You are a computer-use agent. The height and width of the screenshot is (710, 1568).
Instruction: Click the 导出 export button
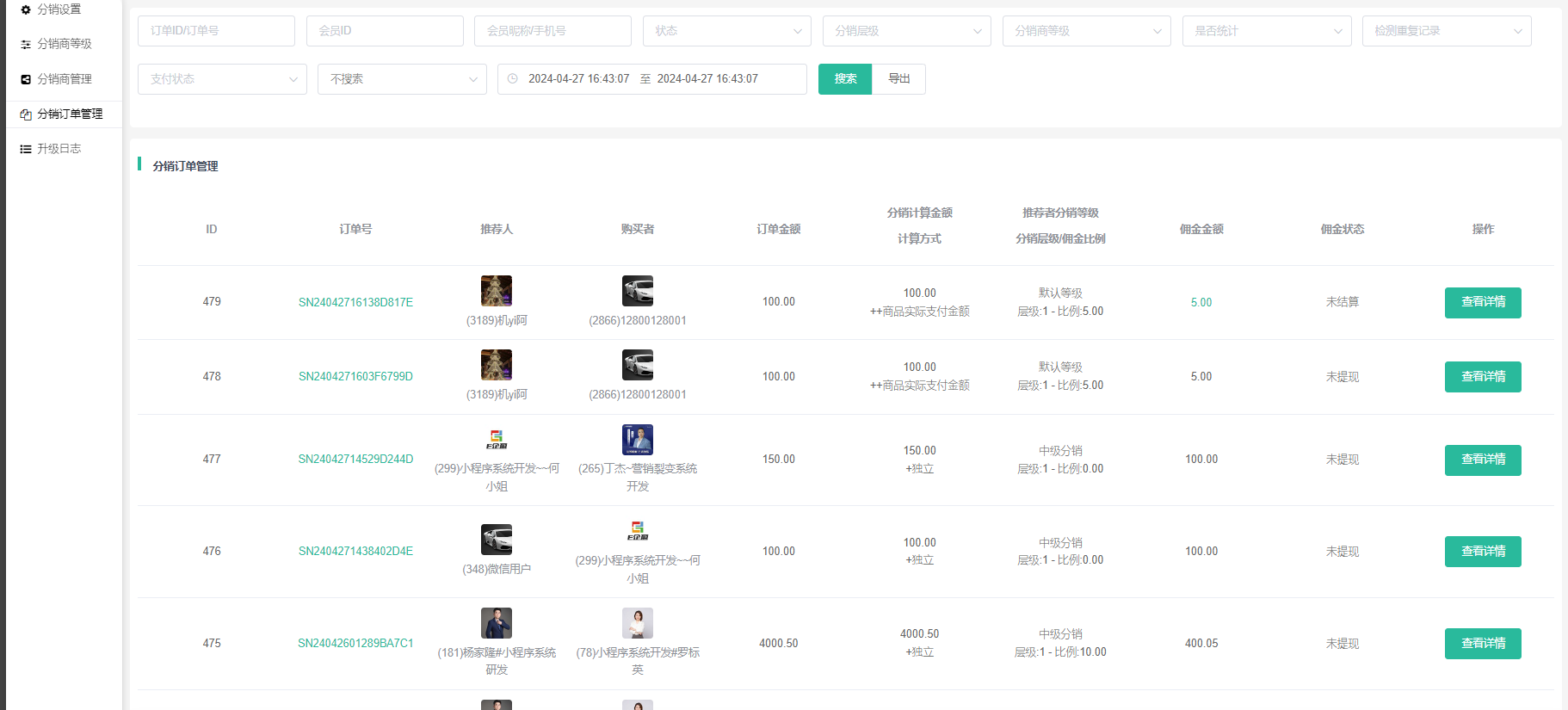pos(898,79)
